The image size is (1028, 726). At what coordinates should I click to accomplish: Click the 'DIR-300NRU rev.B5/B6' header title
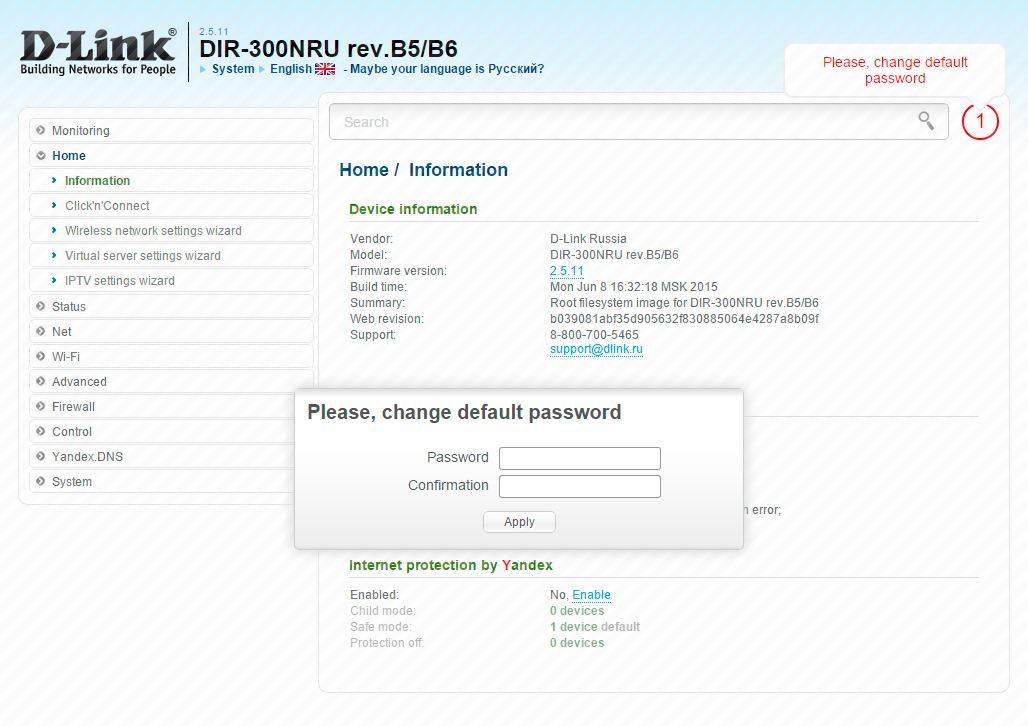coord(328,49)
